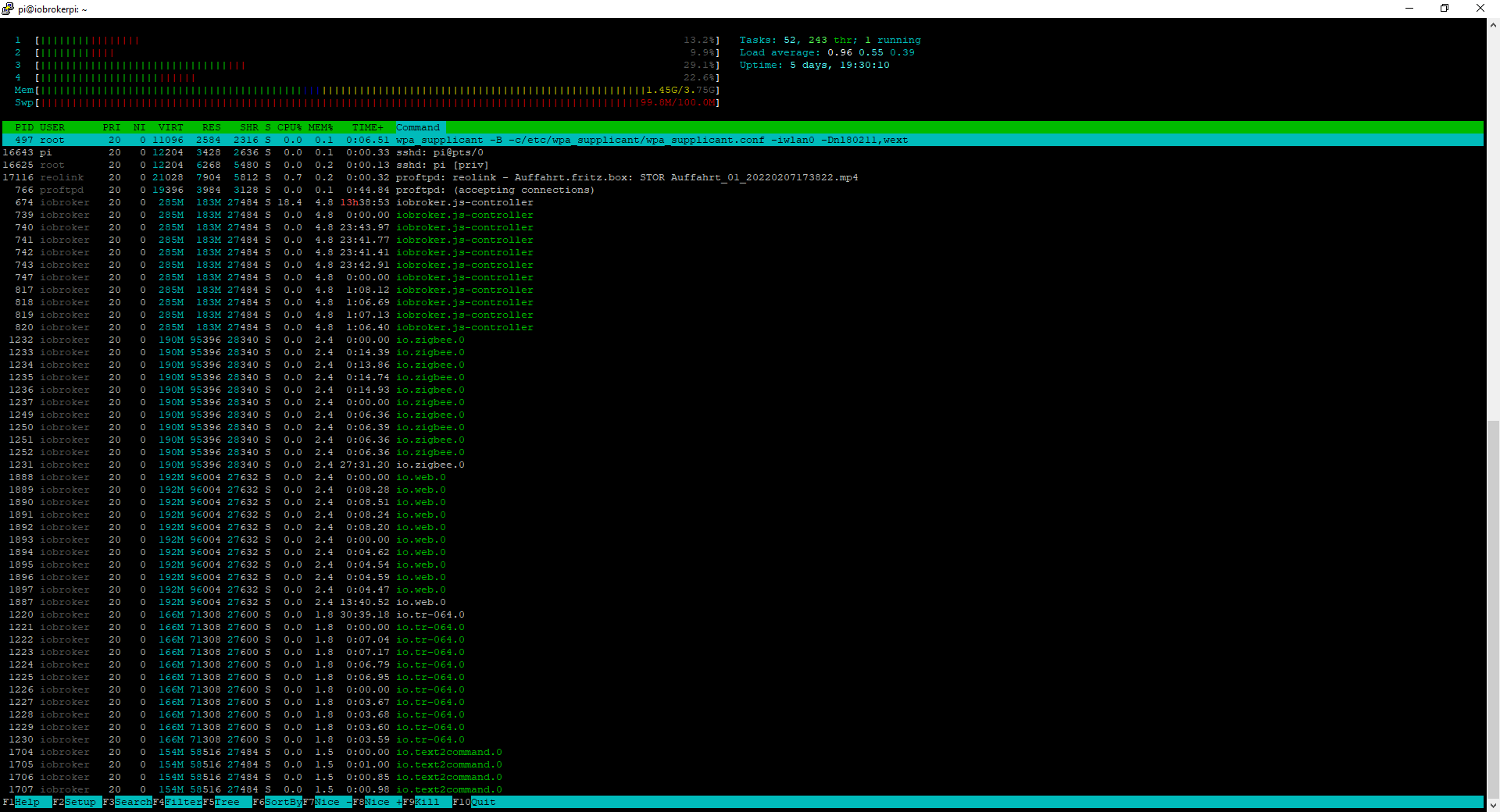Select F3 Search in htop footer
This screenshot has width=1500, height=812.
[127, 802]
